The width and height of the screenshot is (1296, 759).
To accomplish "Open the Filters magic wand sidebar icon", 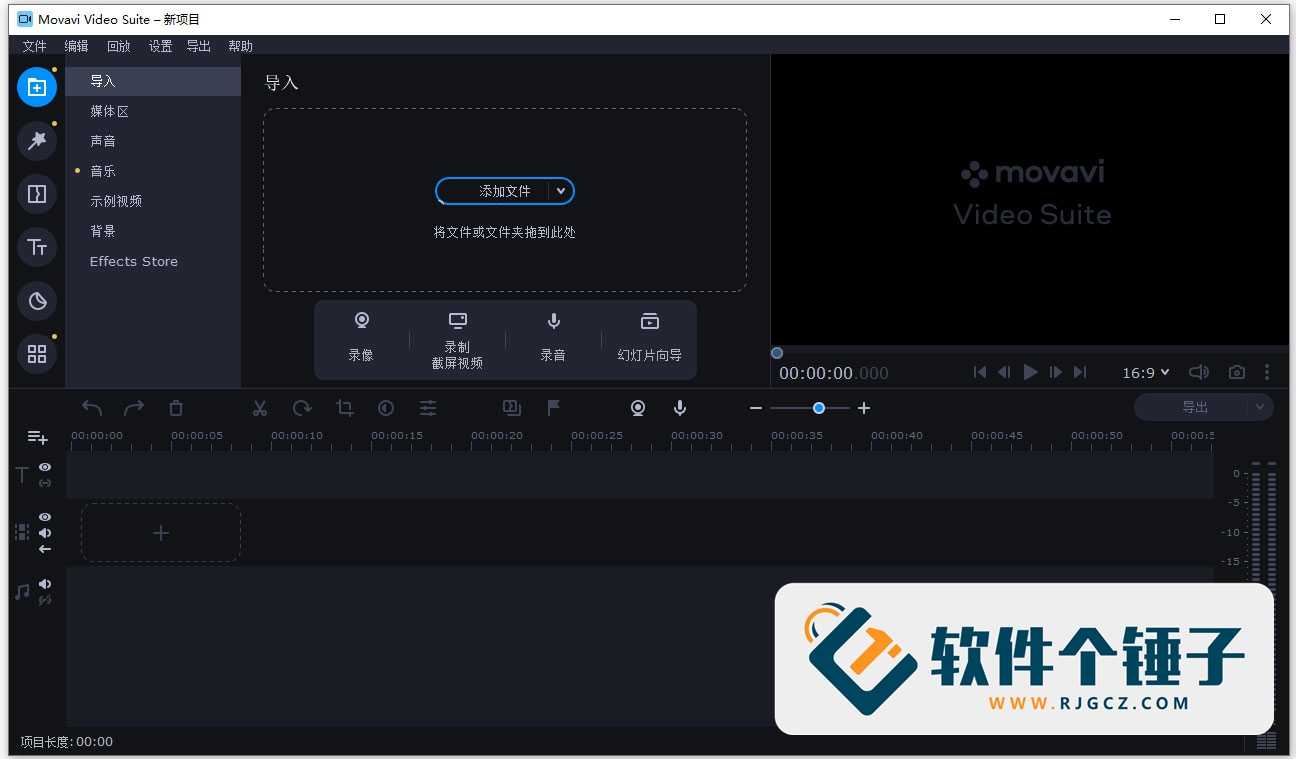I will 37,141.
